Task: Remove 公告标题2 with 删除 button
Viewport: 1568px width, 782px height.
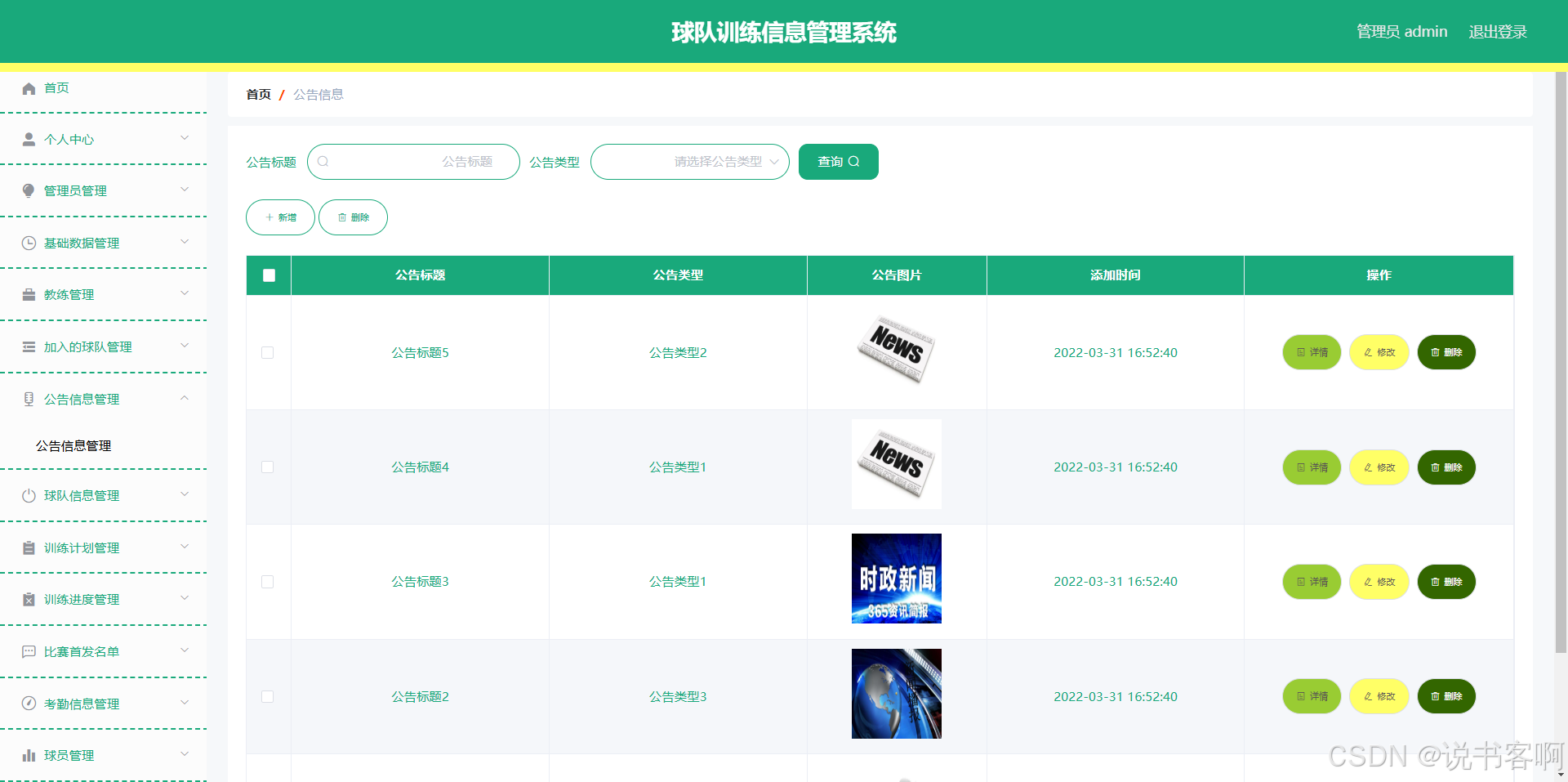Action: point(1446,696)
